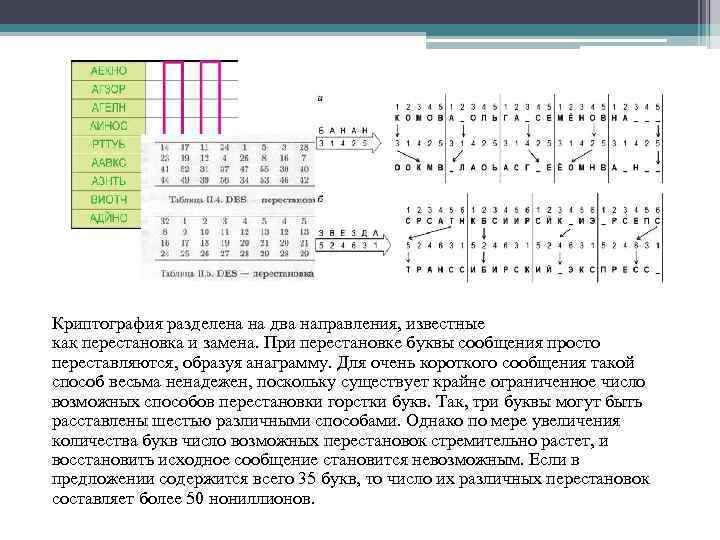Click the plaintext row 'КОМОВА_ОЛЬГА_СЕМЁНОВНА'

pyautogui.click(x=527, y=118)
